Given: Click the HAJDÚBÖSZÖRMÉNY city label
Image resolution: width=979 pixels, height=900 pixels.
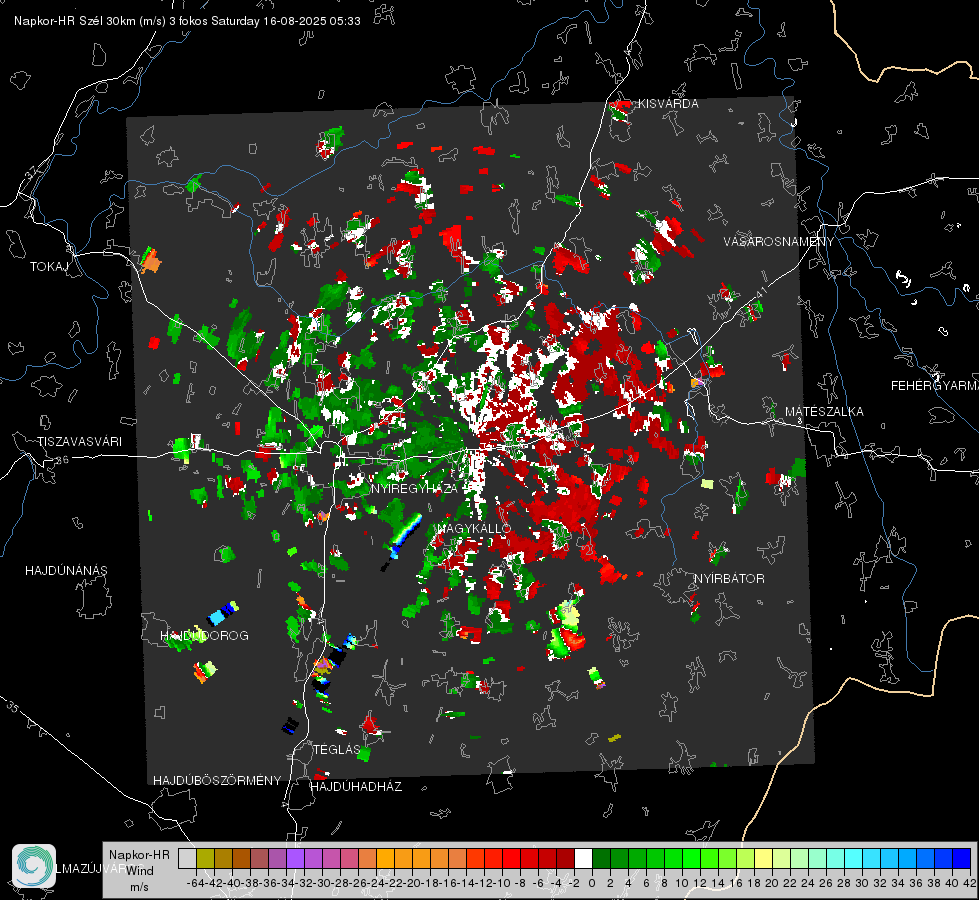Looking at the screenshot, I should click(217, 781).
